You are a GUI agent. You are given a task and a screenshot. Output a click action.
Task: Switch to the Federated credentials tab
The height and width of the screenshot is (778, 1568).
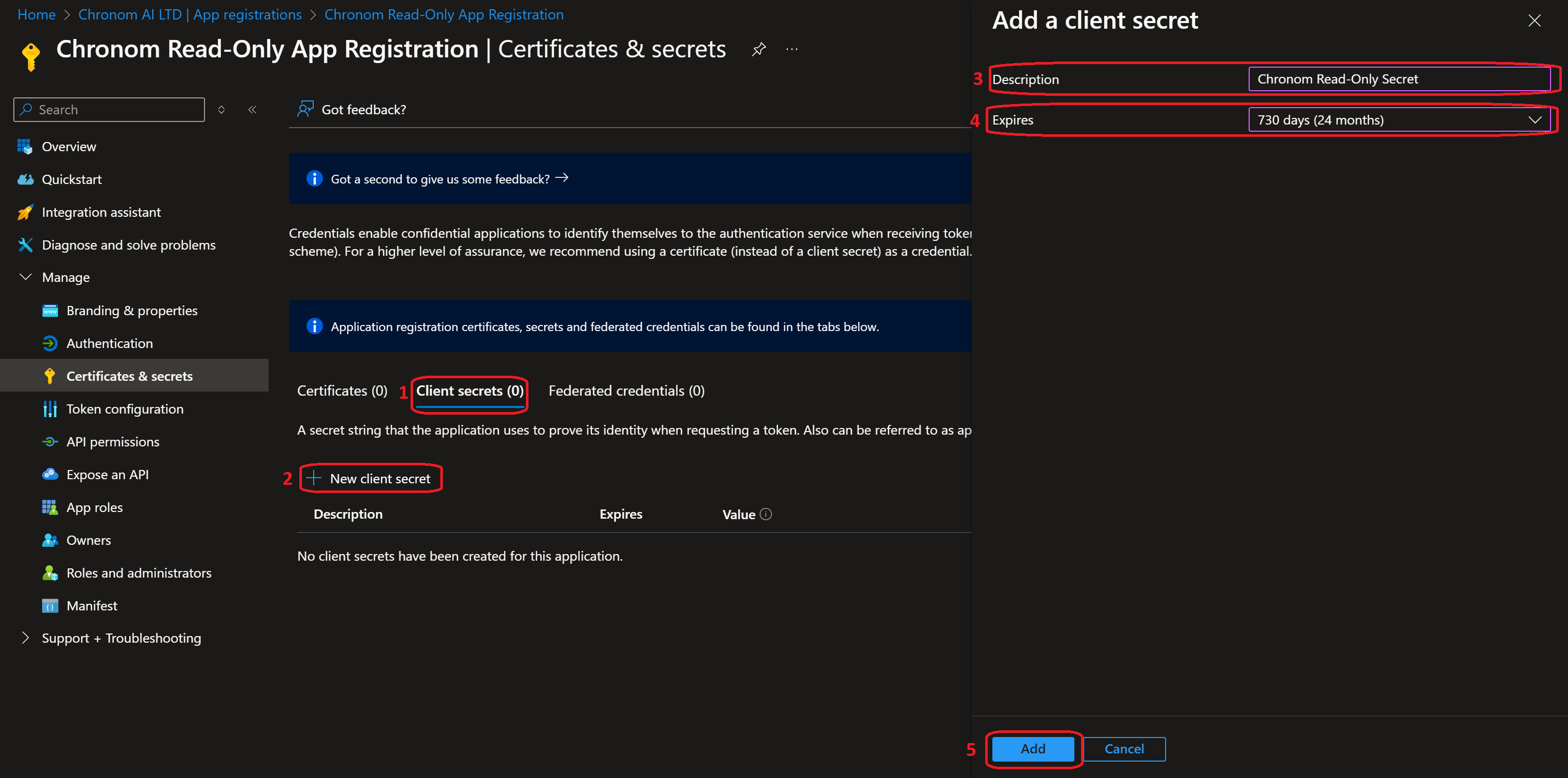(626, 390)
